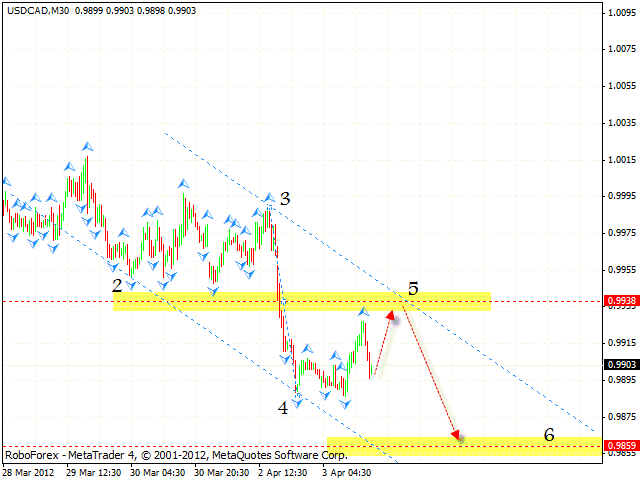Select the wave label 3 at peak
The height and width of the screenshot is (480, 640).
point(285,199)
